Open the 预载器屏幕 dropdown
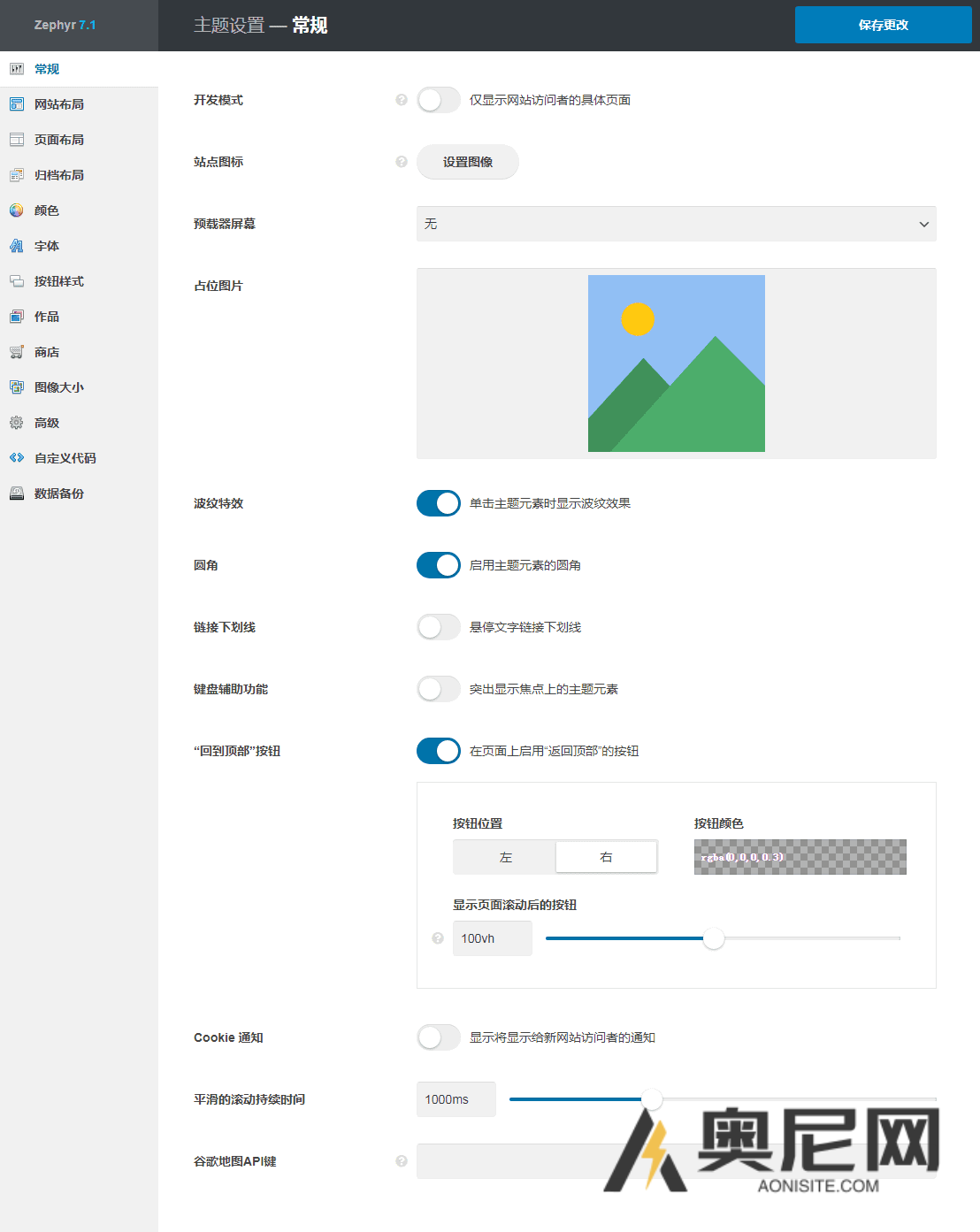Image resolution: width=980 pixels, height=1232 pixels. 676,224
